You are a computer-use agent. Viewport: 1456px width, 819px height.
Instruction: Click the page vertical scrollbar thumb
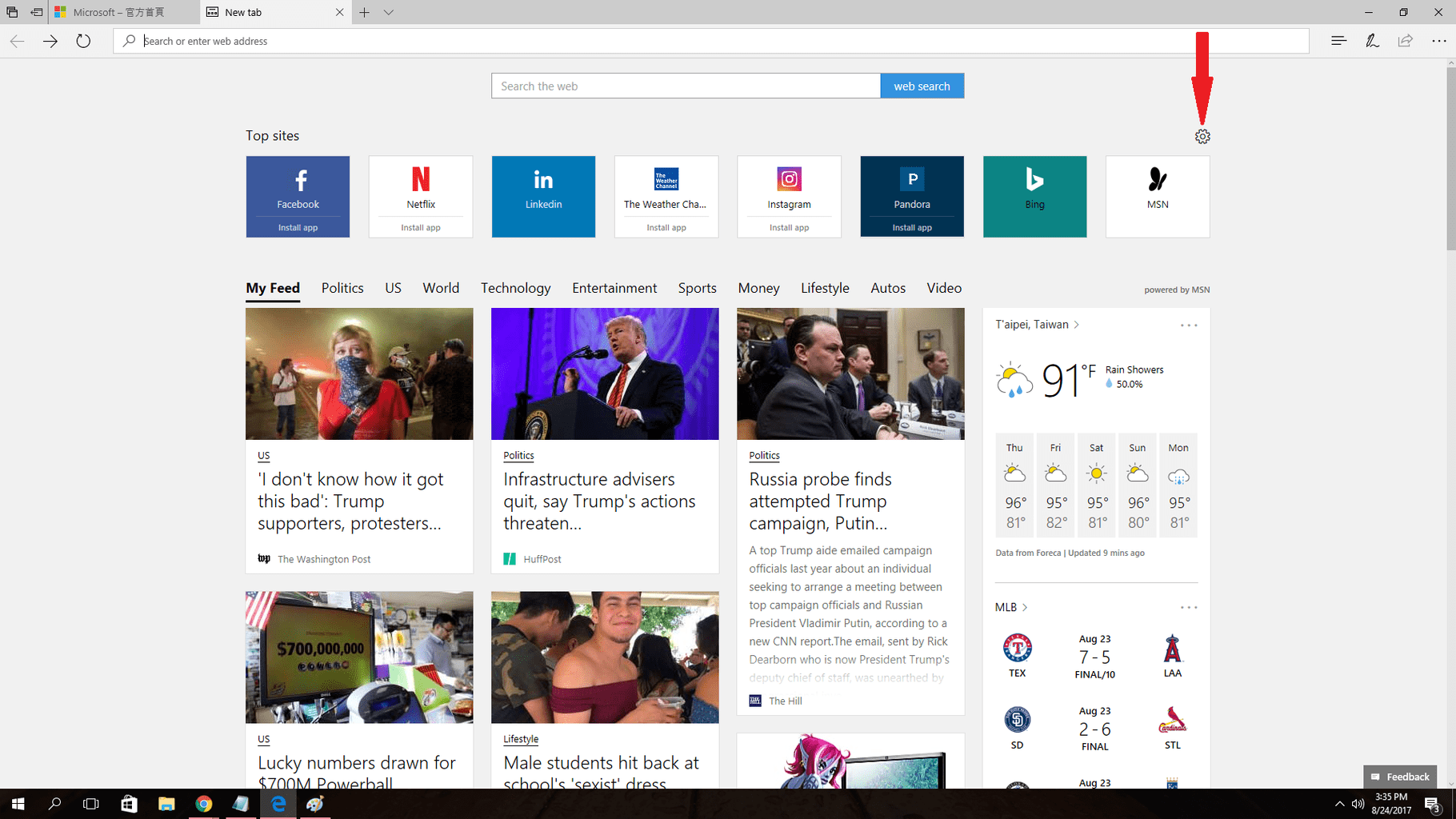[x=1450, y=158]
